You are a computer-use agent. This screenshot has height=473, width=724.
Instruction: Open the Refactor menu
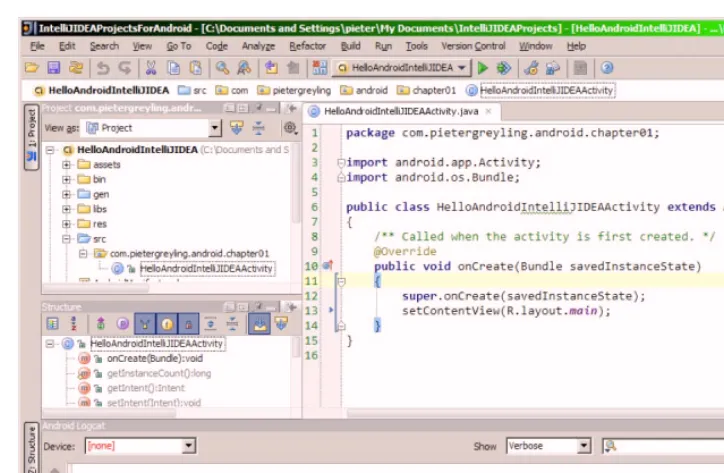308,46
